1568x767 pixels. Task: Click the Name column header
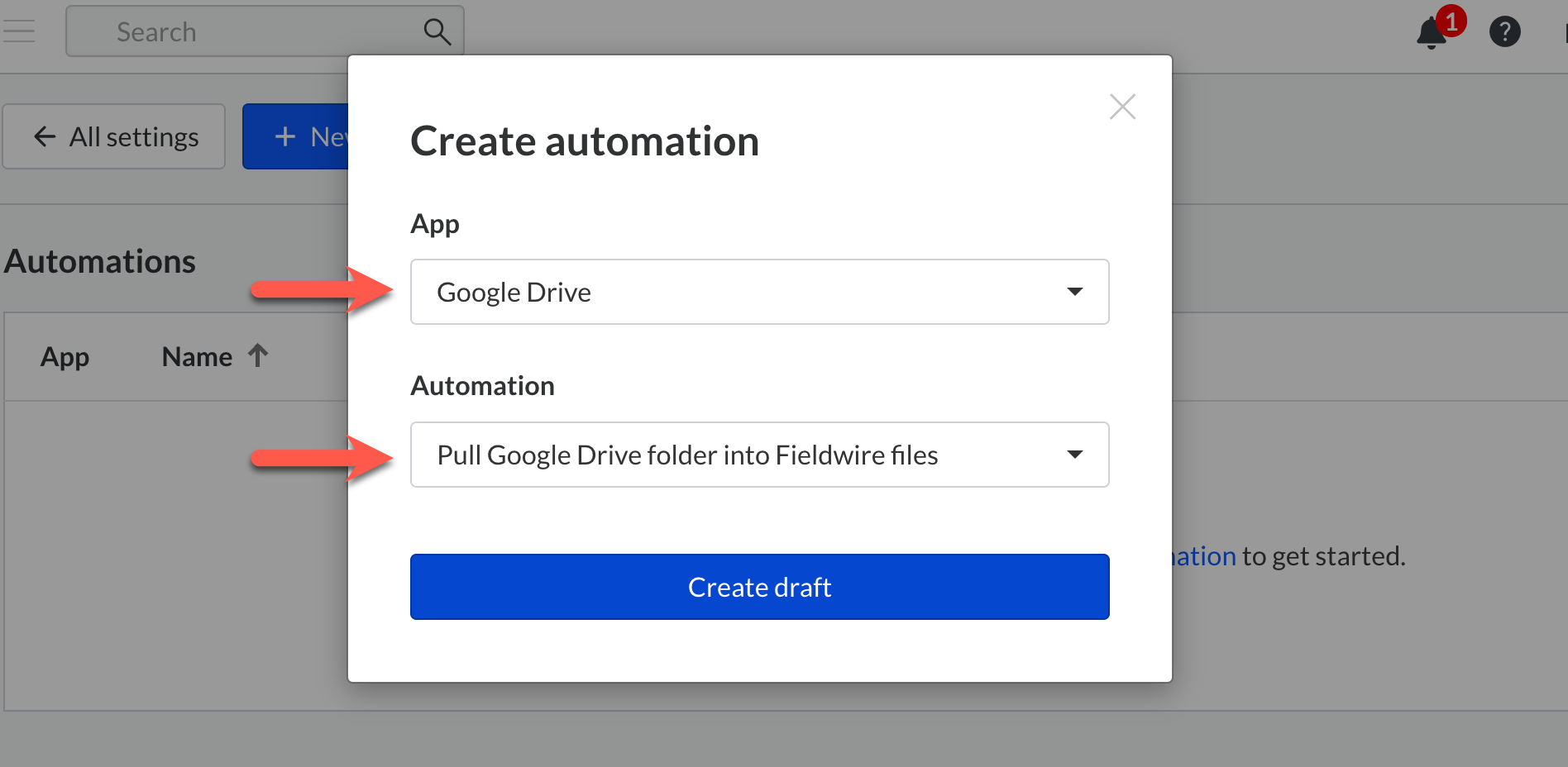[197, 357]
